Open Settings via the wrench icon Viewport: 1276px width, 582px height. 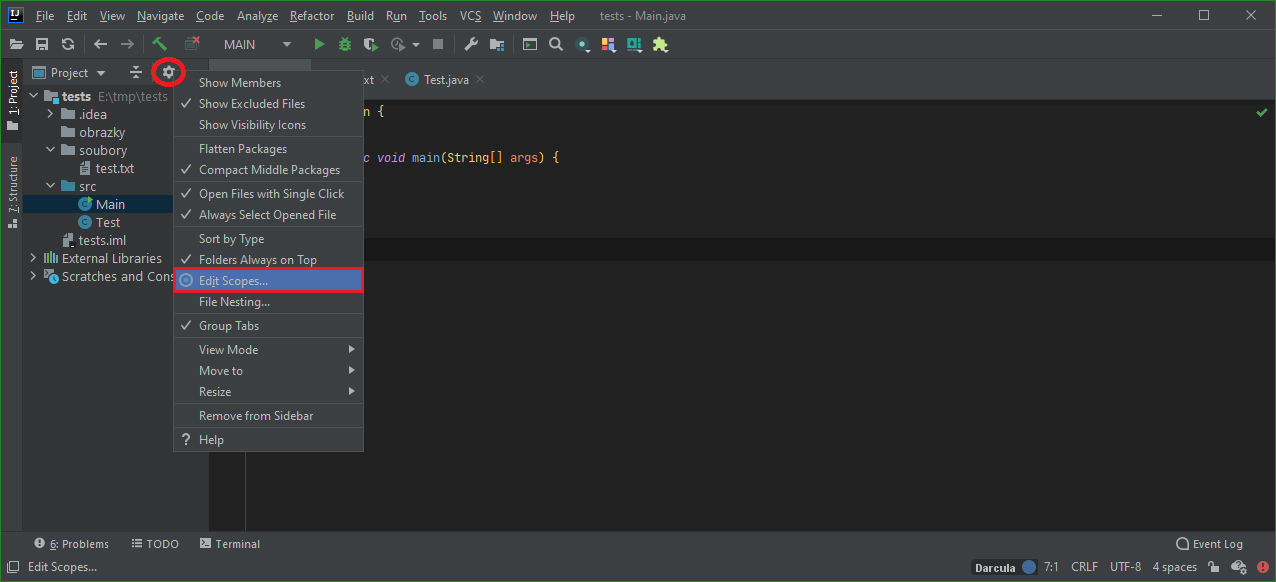pos(470,44)
